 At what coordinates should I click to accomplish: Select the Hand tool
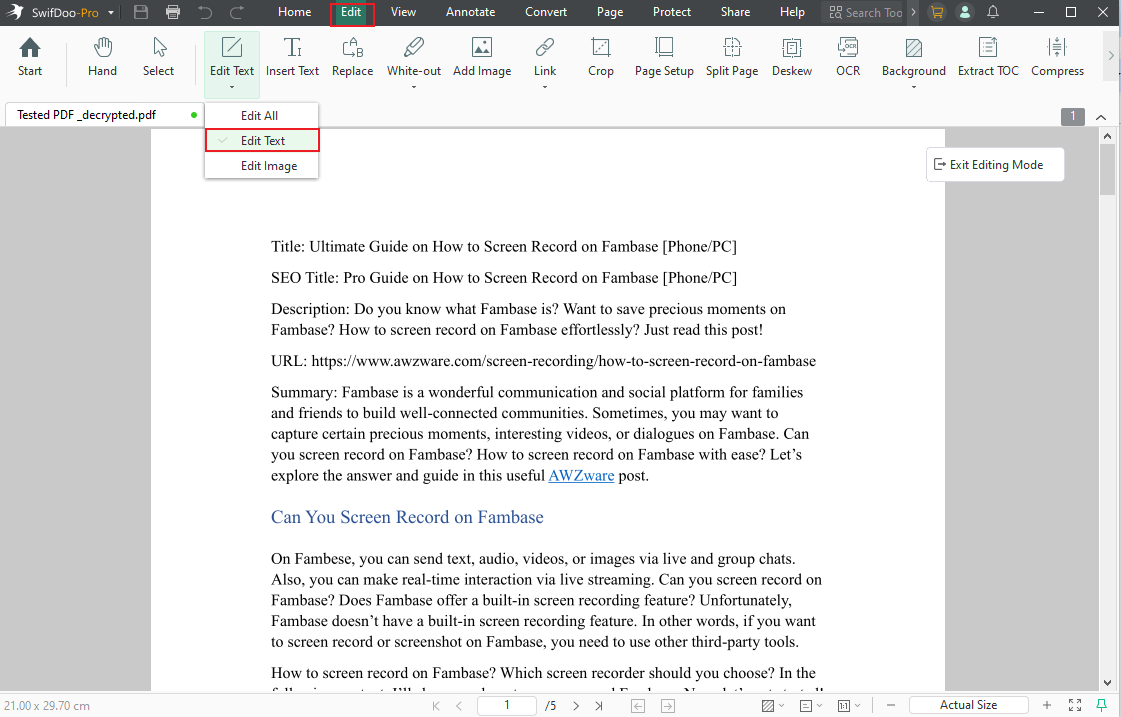102,57
